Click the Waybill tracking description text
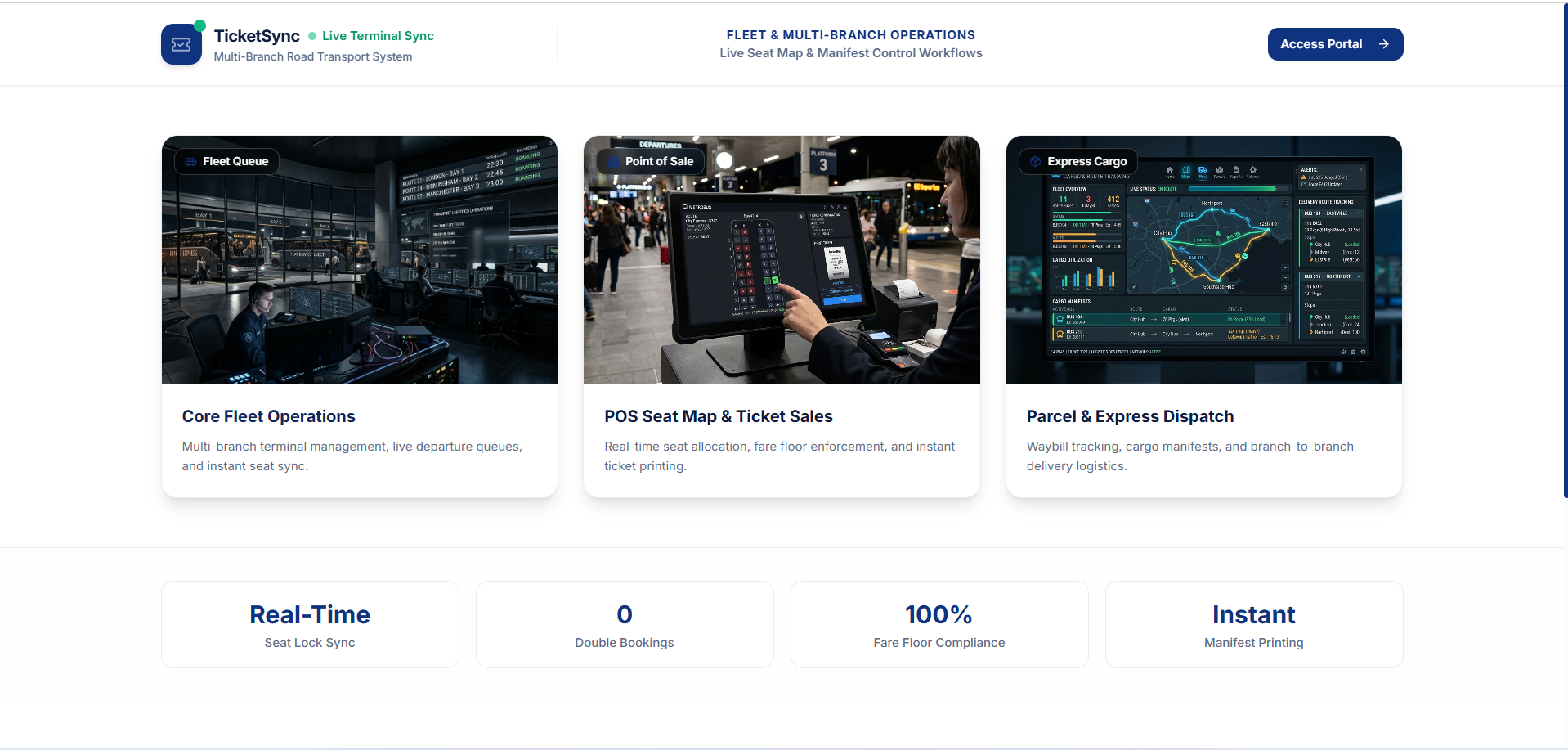The width and height of the screenshot is (1568, 750). coord(1190,456)
